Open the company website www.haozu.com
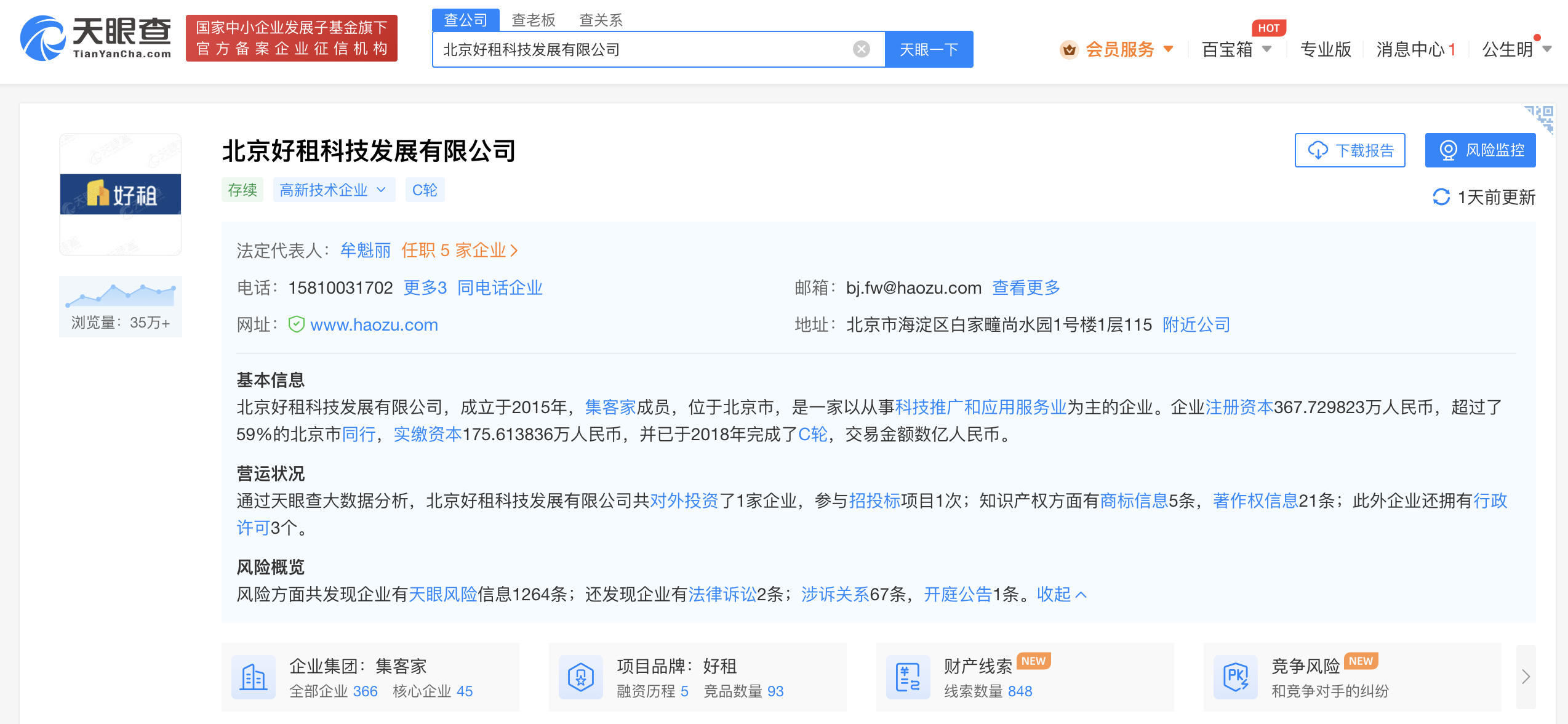The height and width of the screenshot is (724, 1568). 374,324
